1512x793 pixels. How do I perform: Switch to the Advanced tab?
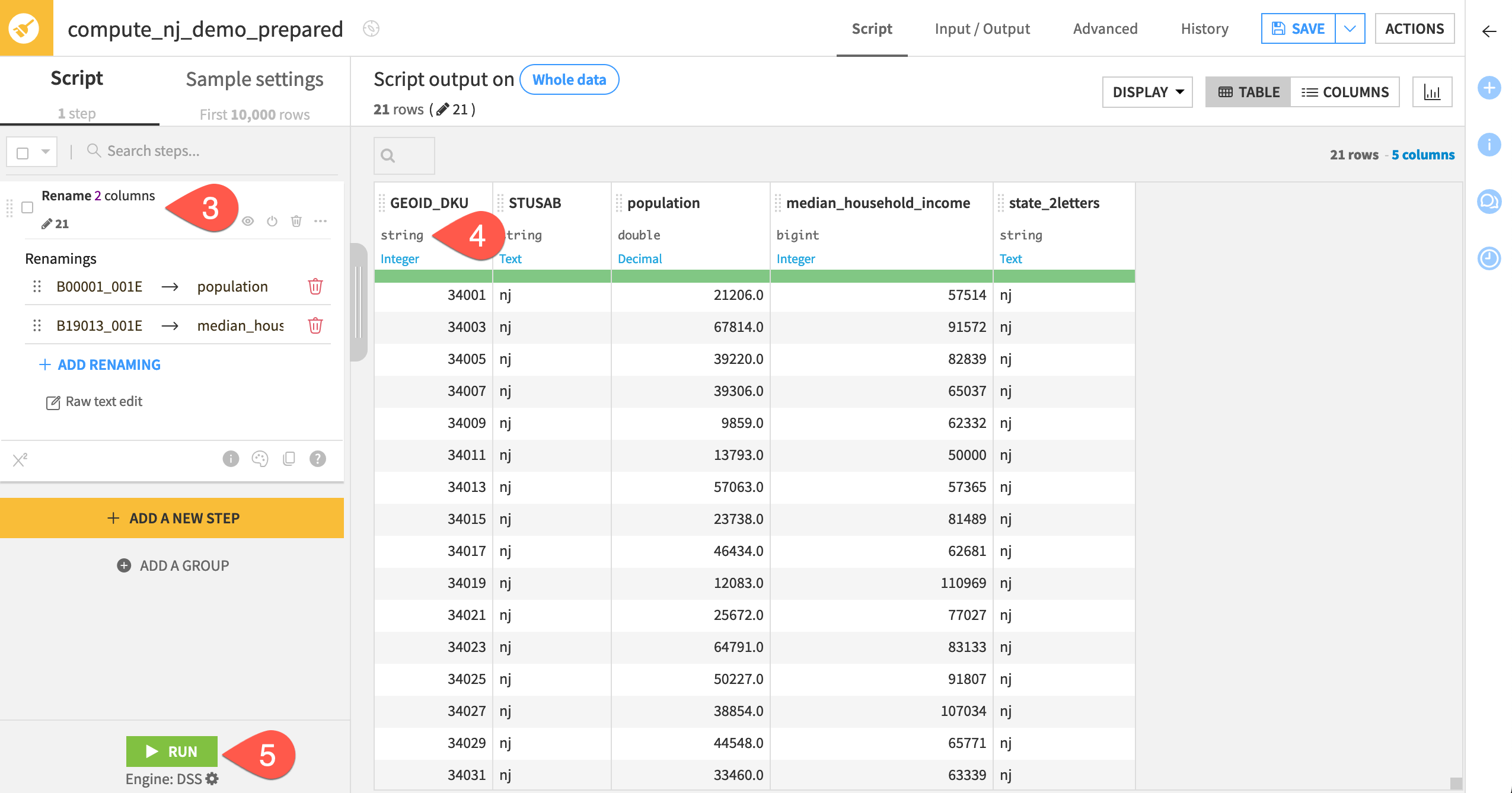click(x=1105, y=28)
